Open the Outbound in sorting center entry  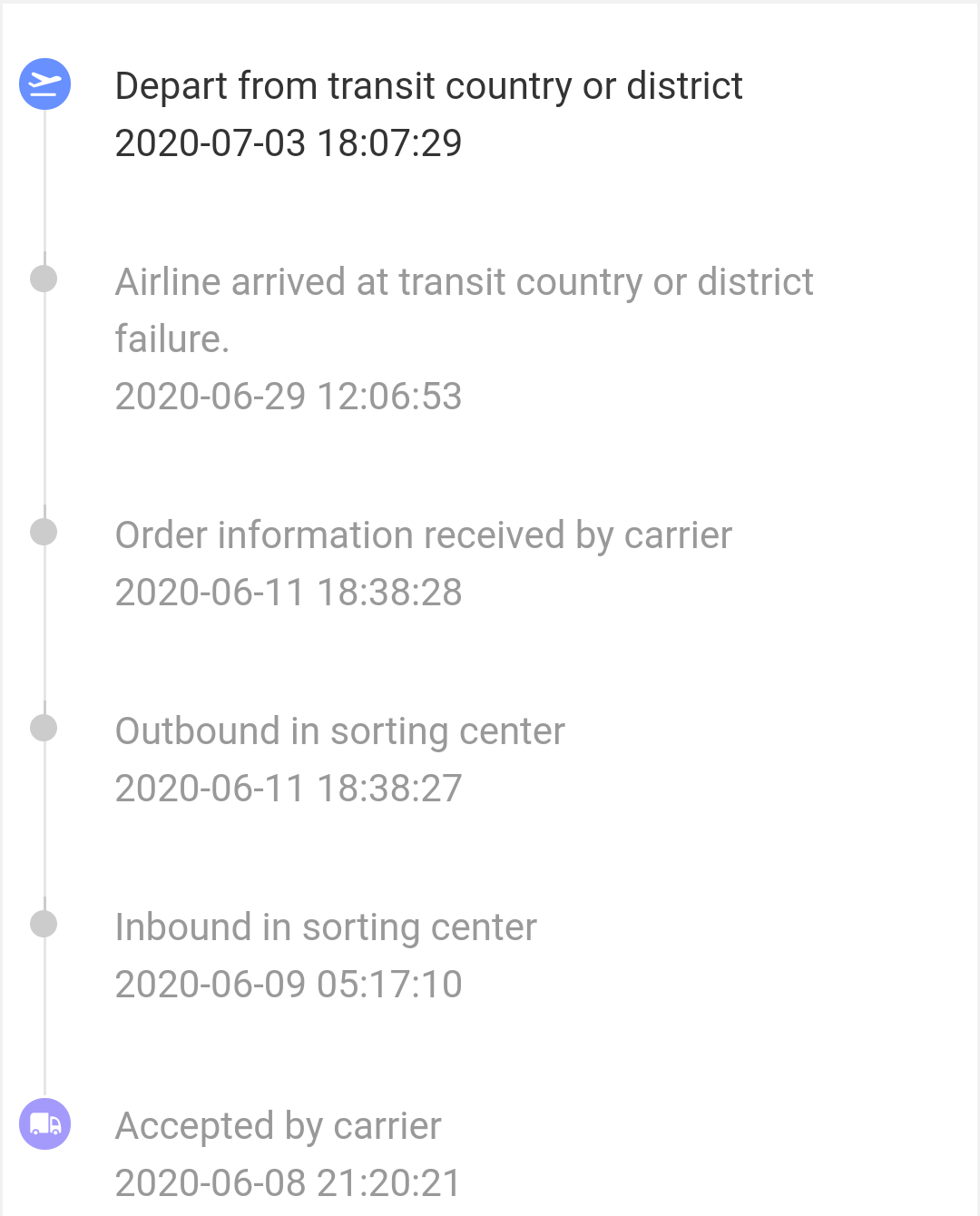point(339,731)
